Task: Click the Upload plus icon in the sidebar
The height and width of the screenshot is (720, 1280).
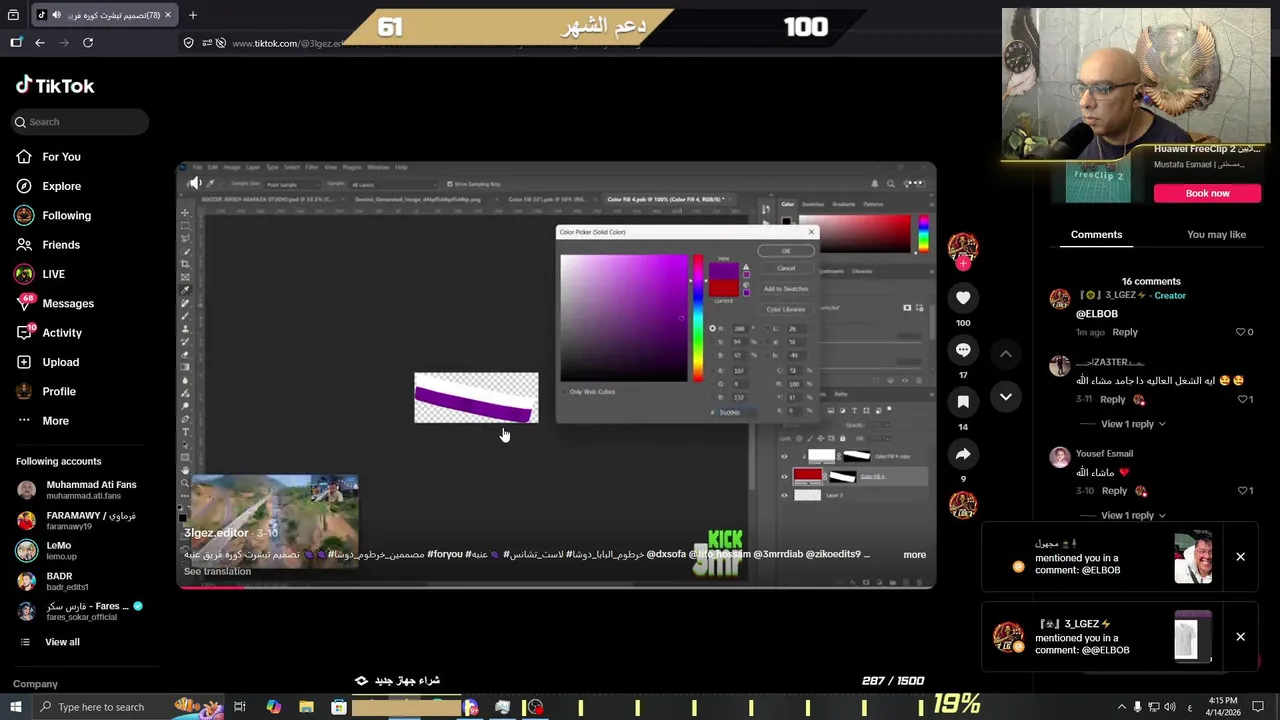Action: (x=24, y=362)
